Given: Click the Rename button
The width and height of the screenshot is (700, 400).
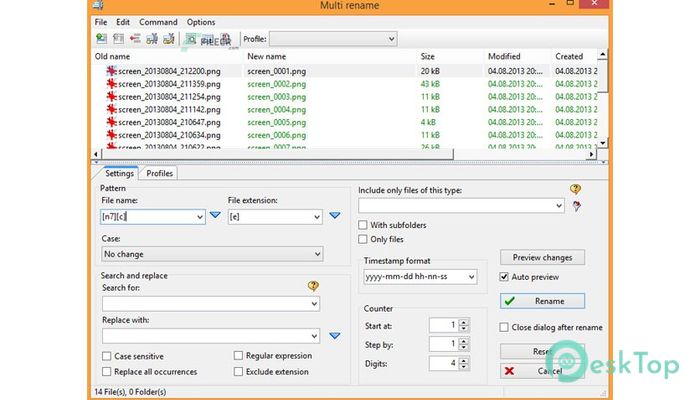Looking at the screenshot, I should coord(542,301).
